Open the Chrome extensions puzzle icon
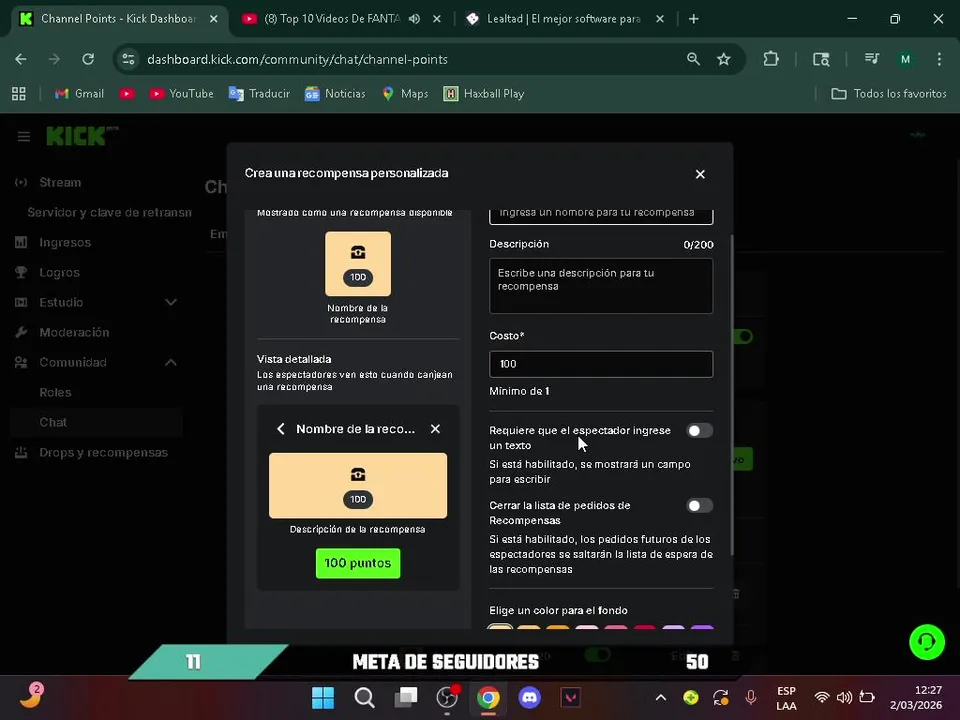Viewport: 960px width, 720px height. (771, 59)
